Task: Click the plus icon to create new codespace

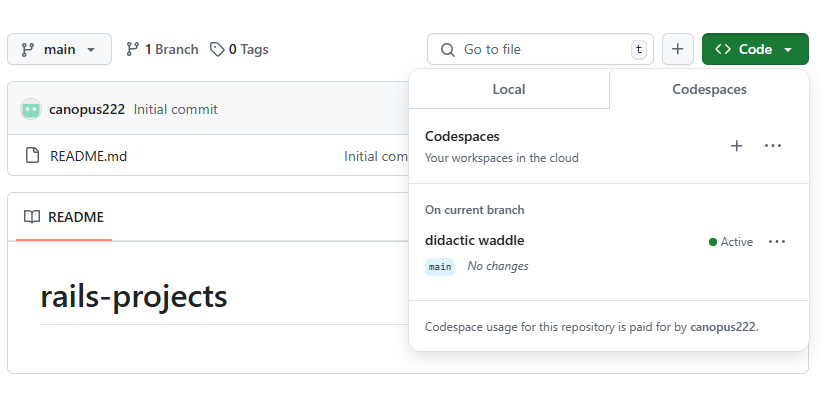Action: click(737, 146)
